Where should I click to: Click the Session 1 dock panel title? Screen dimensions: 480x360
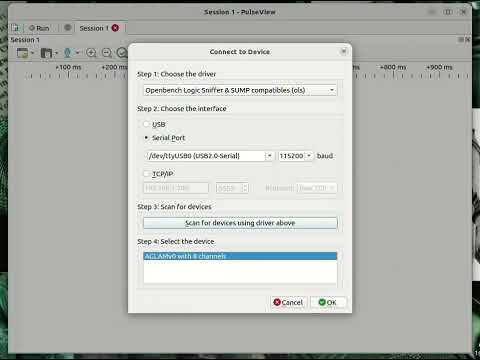[x=25, y=40]
